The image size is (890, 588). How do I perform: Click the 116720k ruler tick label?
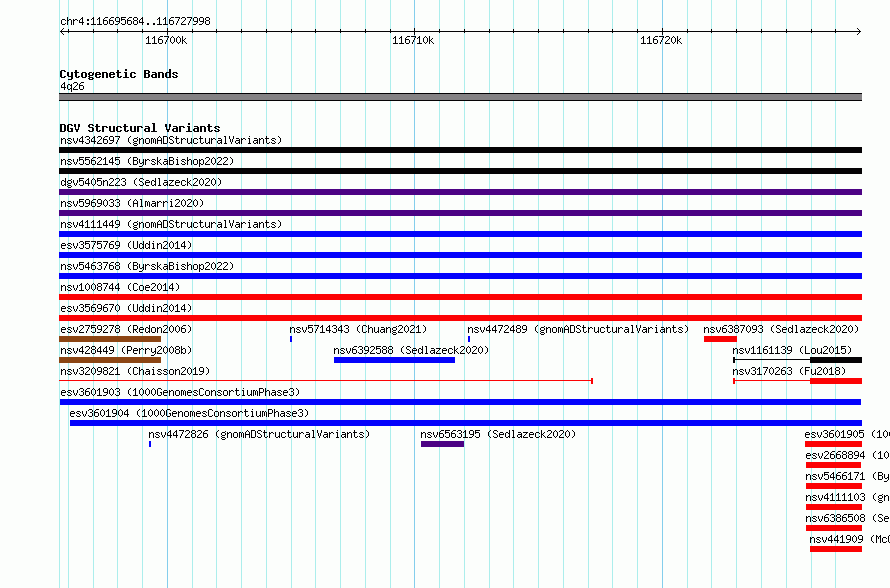coord(661,40)
